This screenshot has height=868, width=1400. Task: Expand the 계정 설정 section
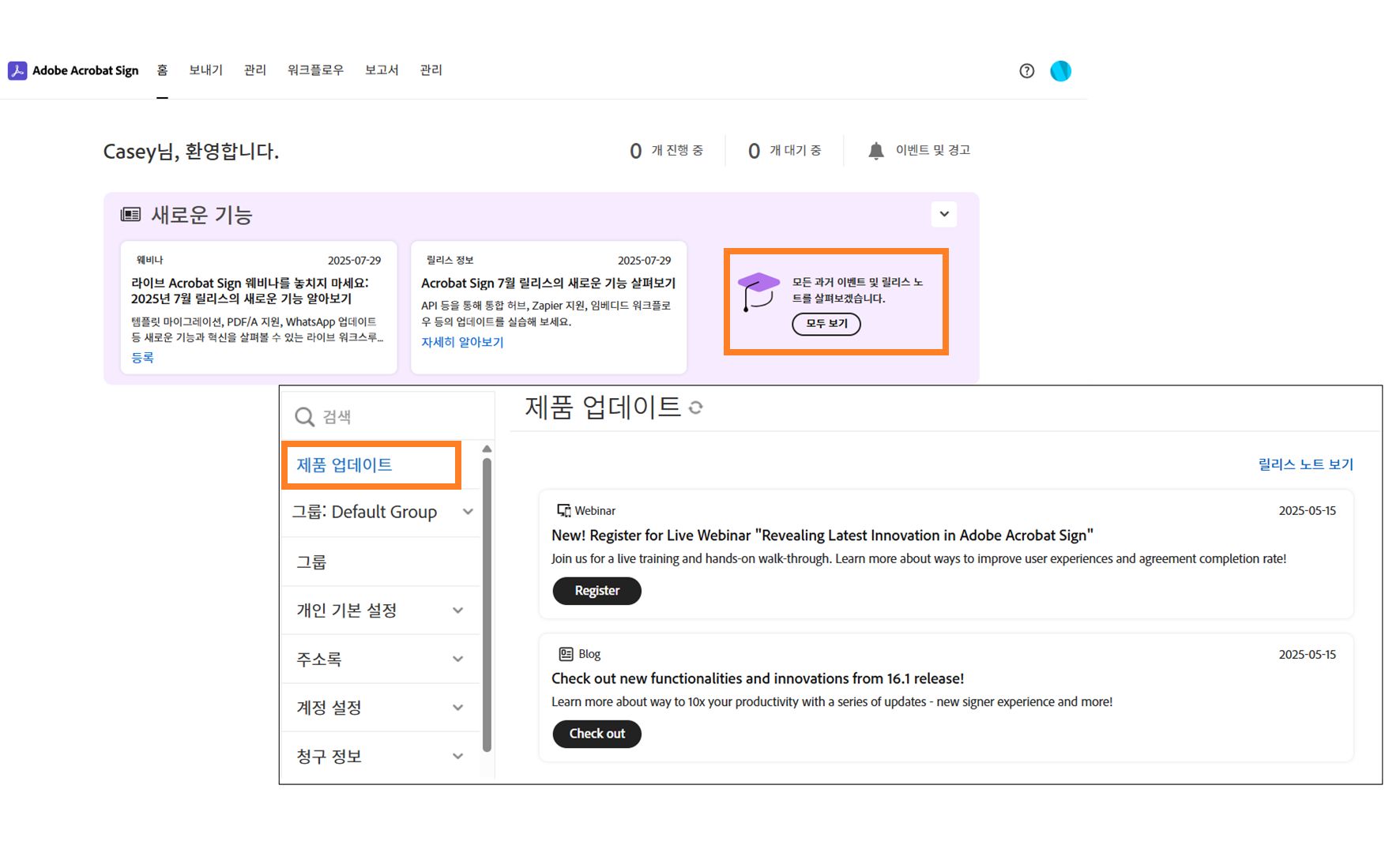pyautogui.click(x=457, y=708)
